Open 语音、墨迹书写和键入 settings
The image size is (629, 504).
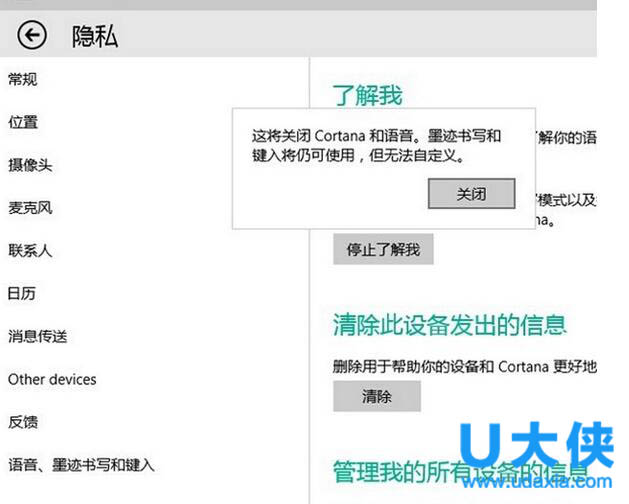(81, 465)
